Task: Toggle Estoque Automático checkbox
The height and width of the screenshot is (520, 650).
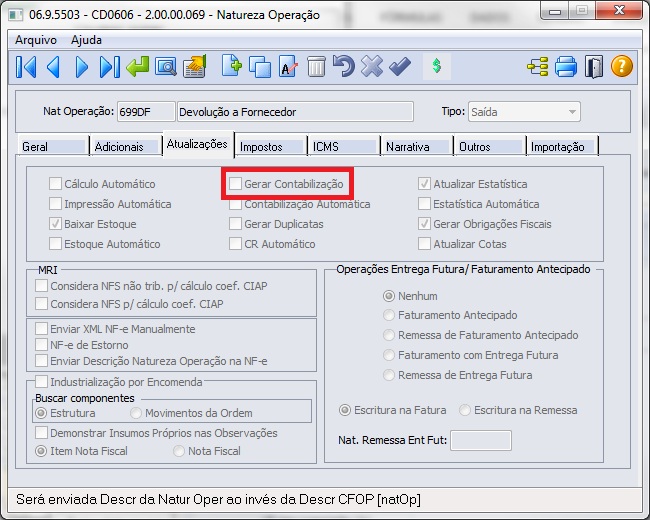Action: pos(55,243)
